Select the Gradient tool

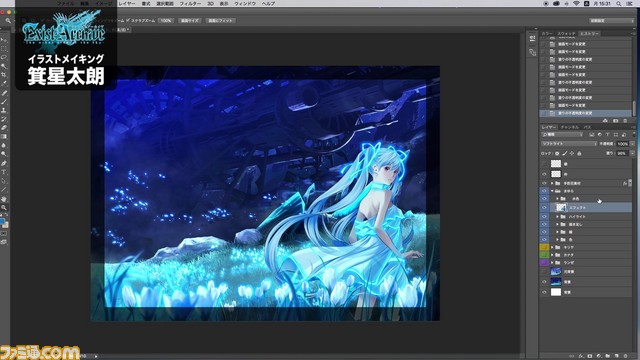point(4,136)
